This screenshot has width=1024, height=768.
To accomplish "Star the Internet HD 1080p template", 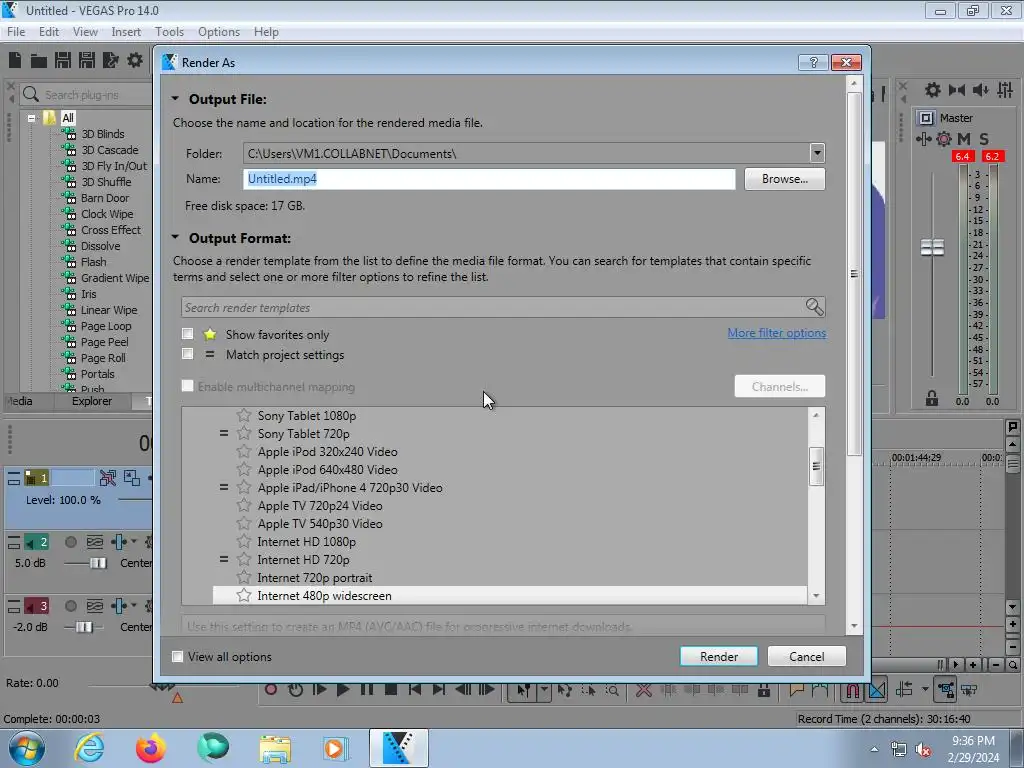I will (244, 541).
